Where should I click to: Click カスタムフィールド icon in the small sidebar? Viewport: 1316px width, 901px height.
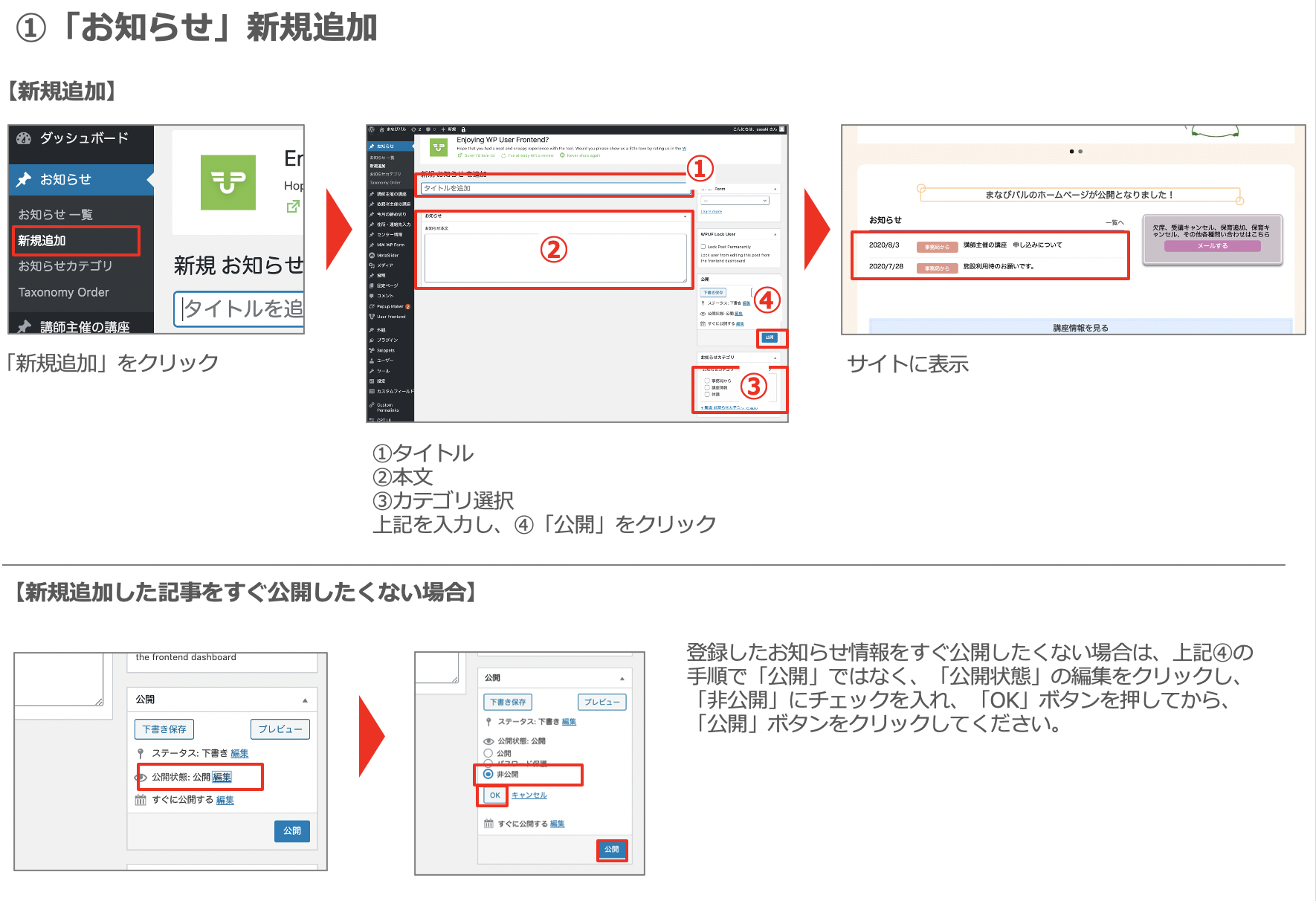(x=372, y=391)
